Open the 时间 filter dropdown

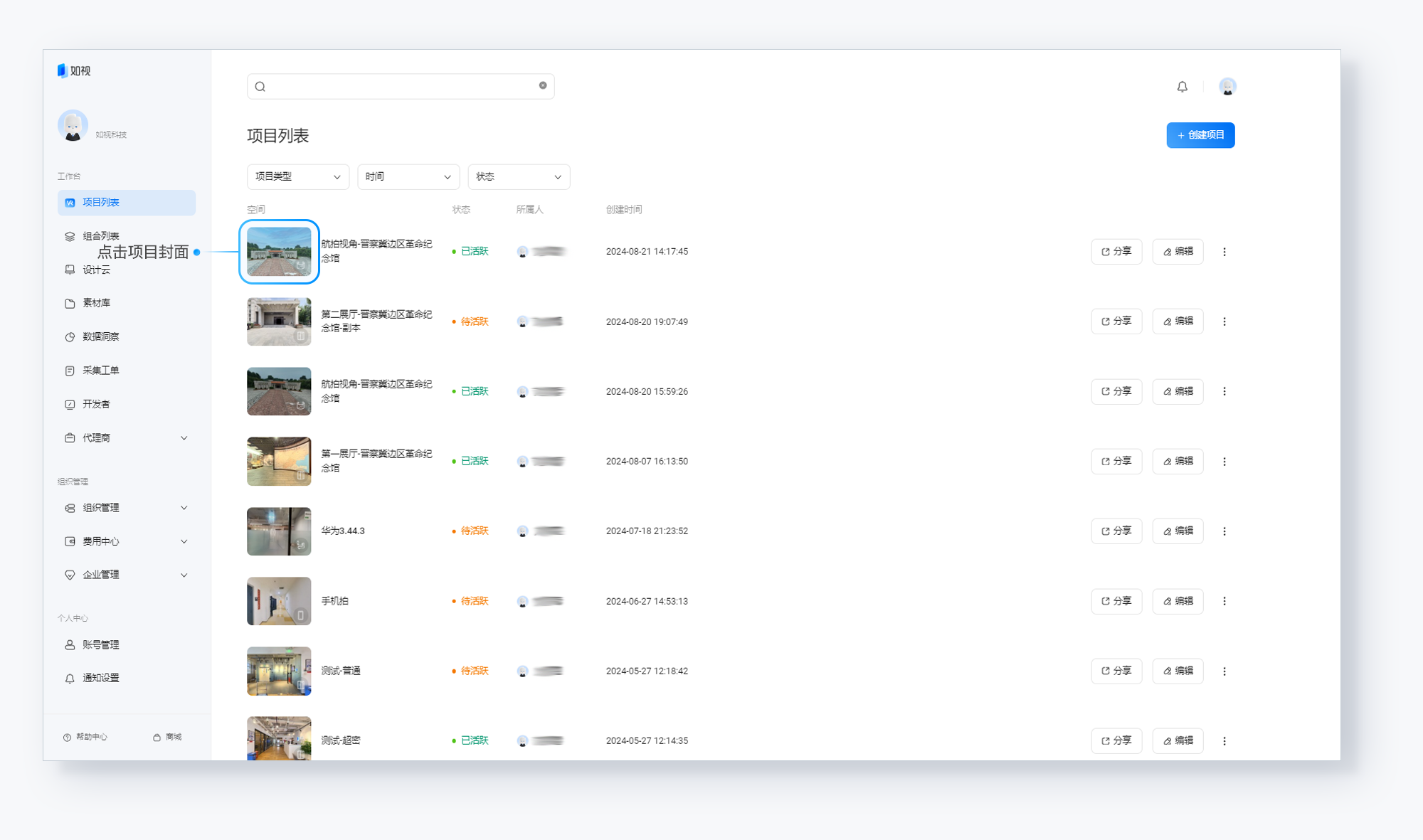(408, 177)
